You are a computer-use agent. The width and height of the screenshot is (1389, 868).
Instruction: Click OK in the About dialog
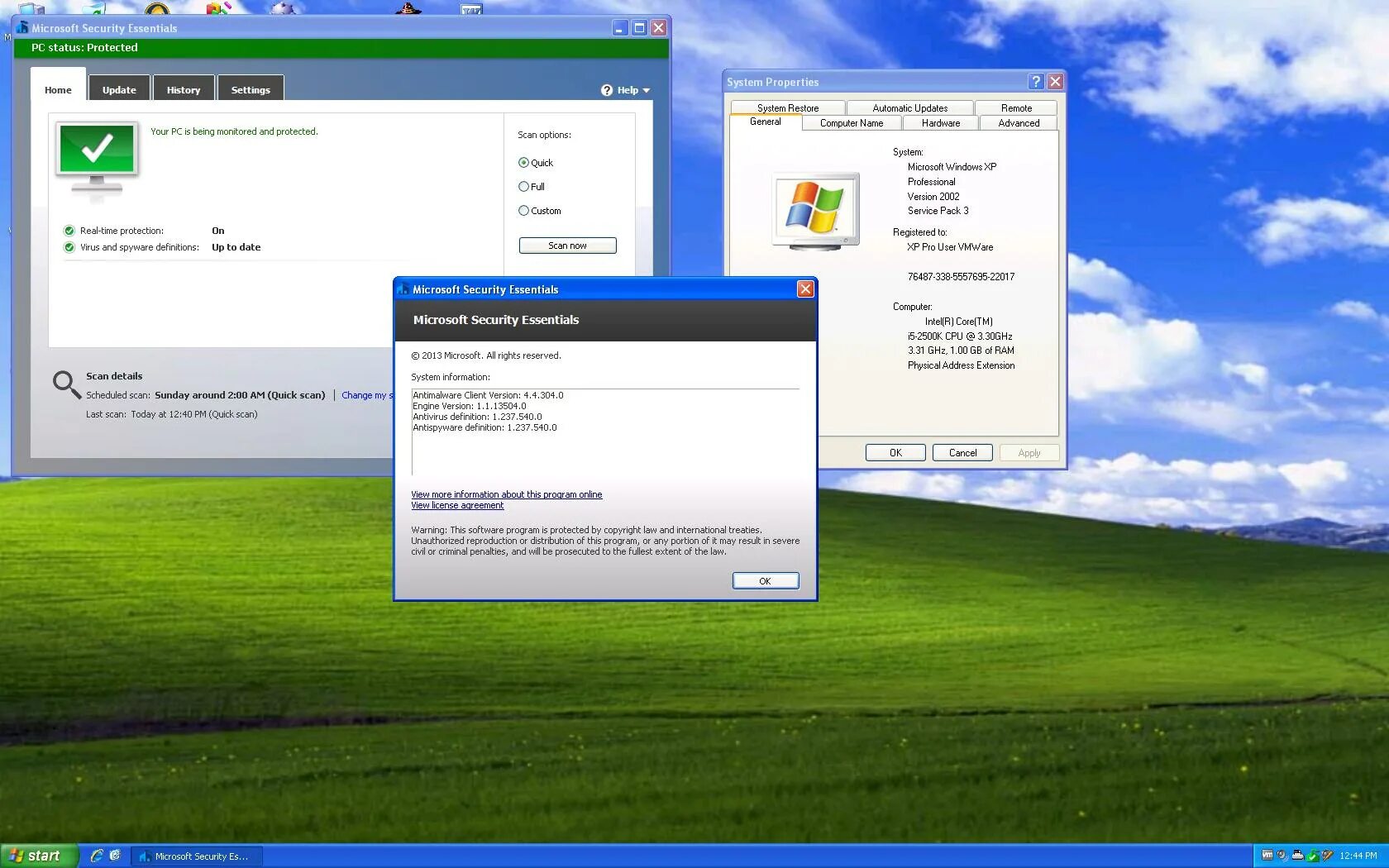tap(766, 580)
